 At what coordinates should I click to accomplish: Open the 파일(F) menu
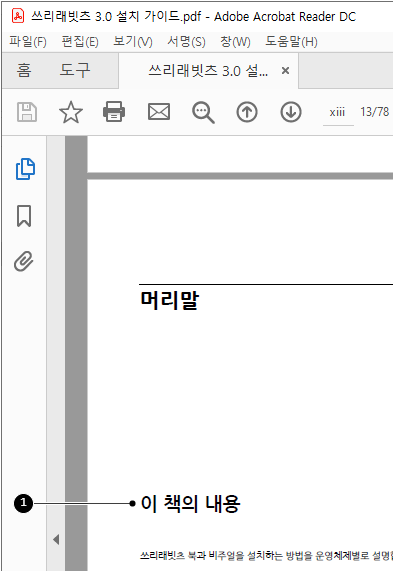[28, 42]
